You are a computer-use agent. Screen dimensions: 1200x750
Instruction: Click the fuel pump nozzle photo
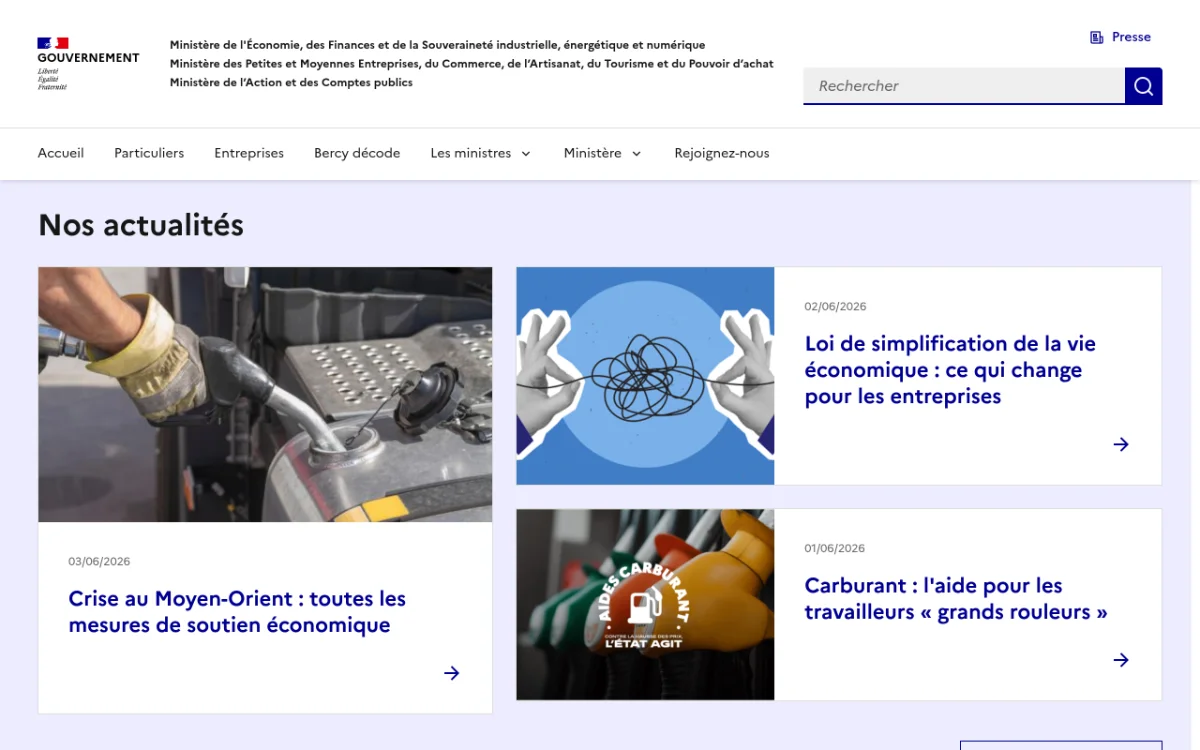265,394
